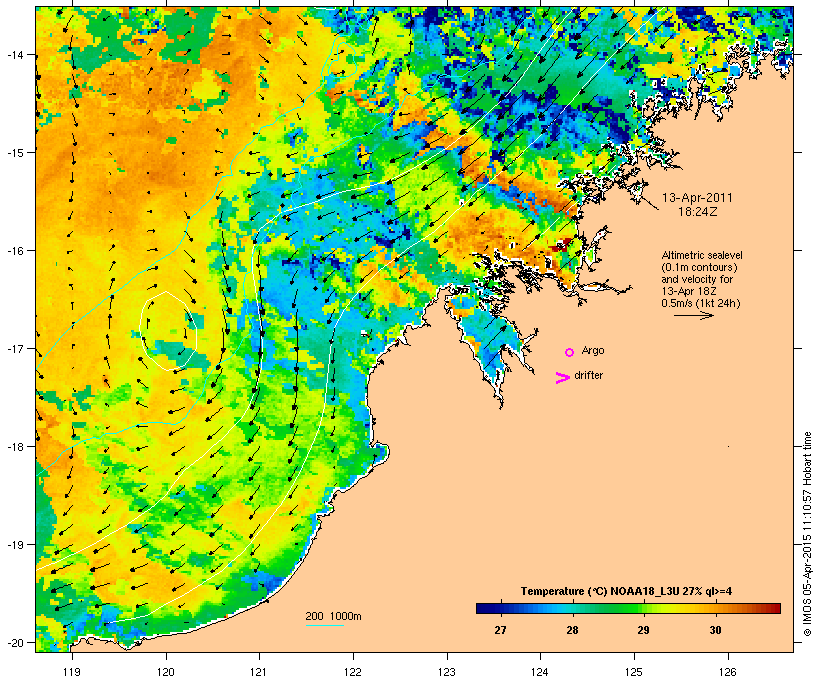Click the magenta drifter arrowhead symbol

click(562, 378)
